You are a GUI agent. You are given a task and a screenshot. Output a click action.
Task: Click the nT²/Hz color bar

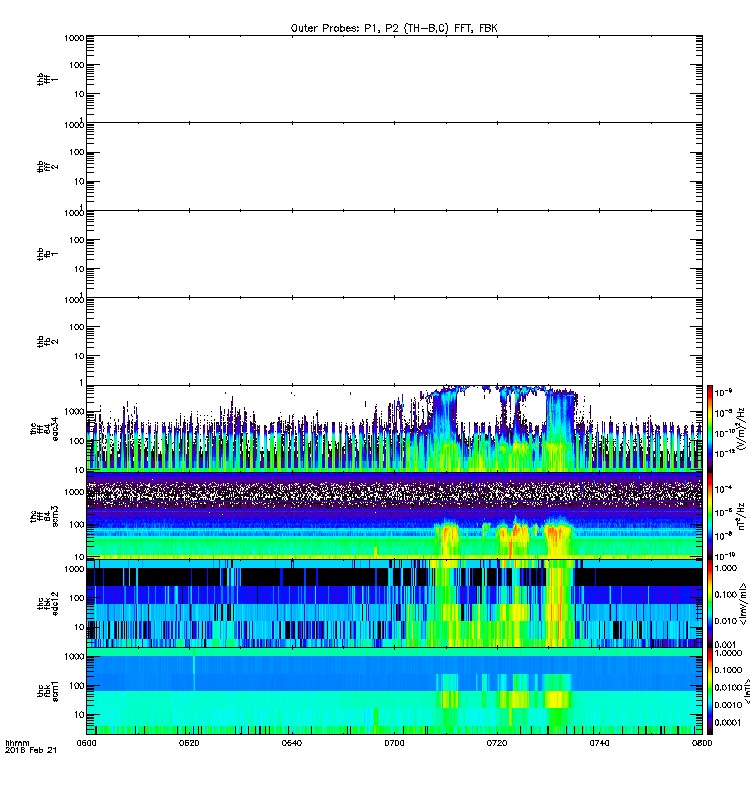[x=710, y=515]
